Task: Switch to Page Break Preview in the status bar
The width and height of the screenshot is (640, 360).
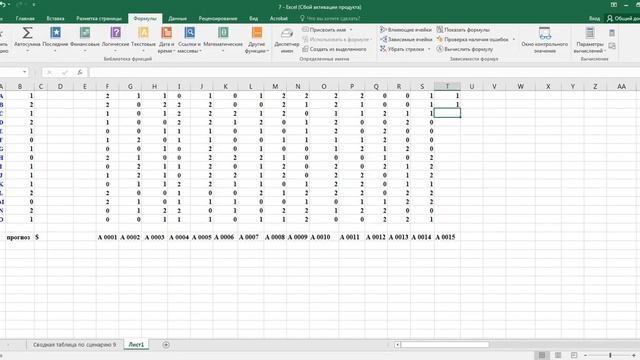Action: (574, 356)
